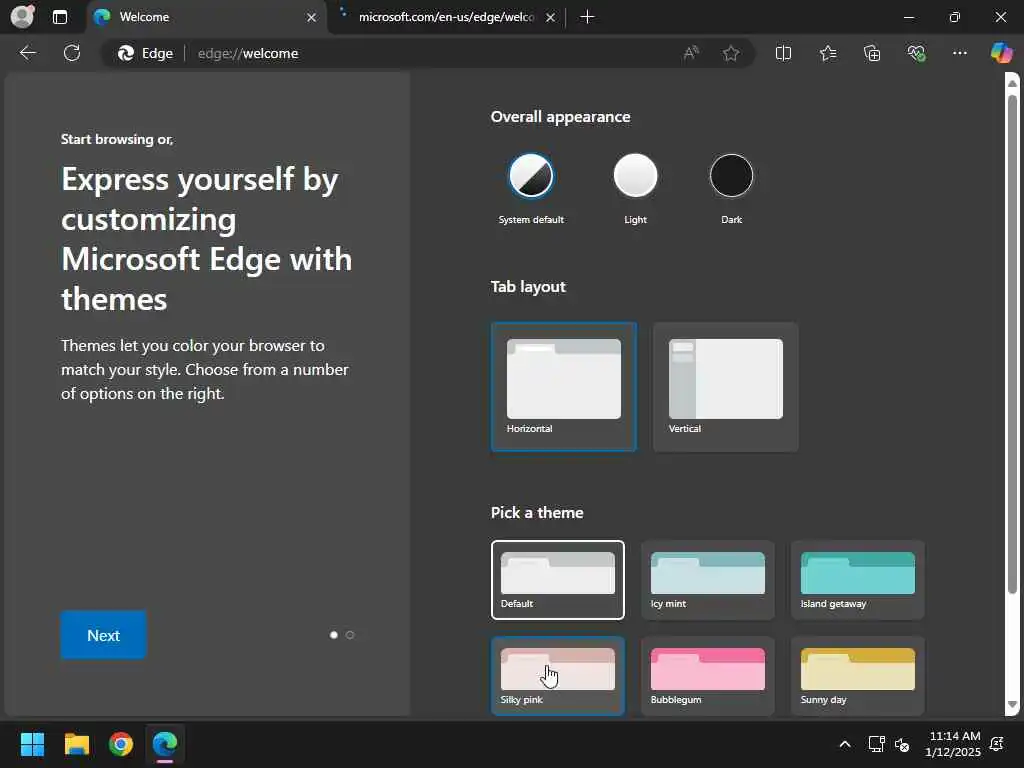Launch Google Chrome from the taskbar
1024x768 pixels.
[121, 744]
